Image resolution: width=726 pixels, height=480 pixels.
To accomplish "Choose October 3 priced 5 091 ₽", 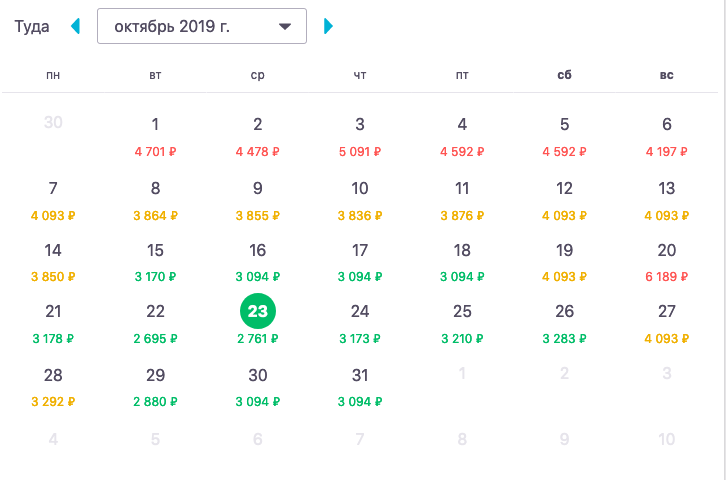I will click(x=360, y=135).
